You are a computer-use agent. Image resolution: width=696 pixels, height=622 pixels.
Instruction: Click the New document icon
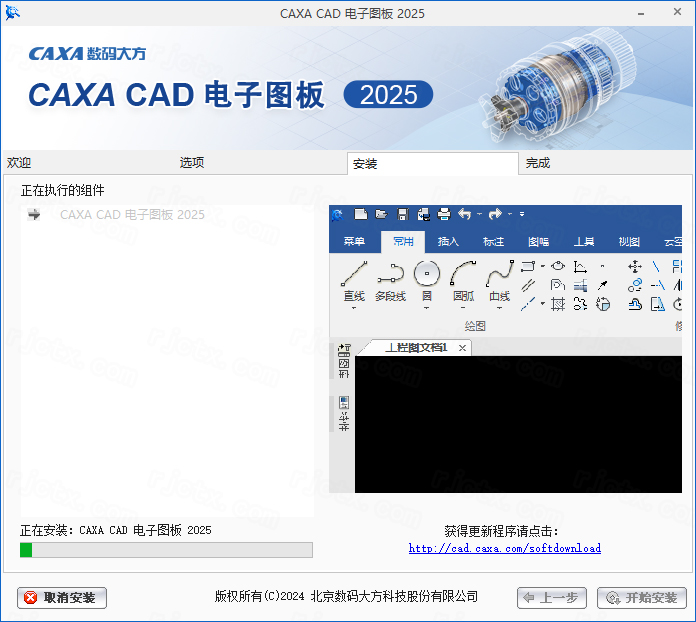[360, 214]
